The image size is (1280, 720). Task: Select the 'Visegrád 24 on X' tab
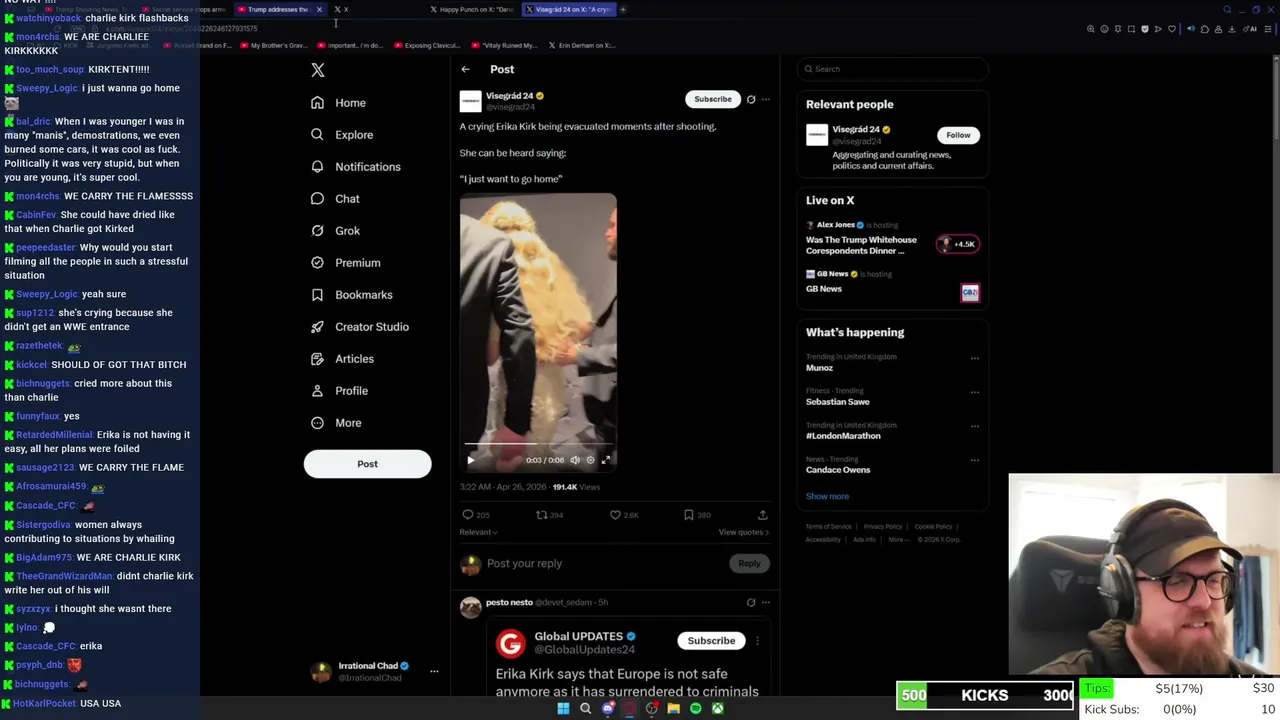click(571, 9)
